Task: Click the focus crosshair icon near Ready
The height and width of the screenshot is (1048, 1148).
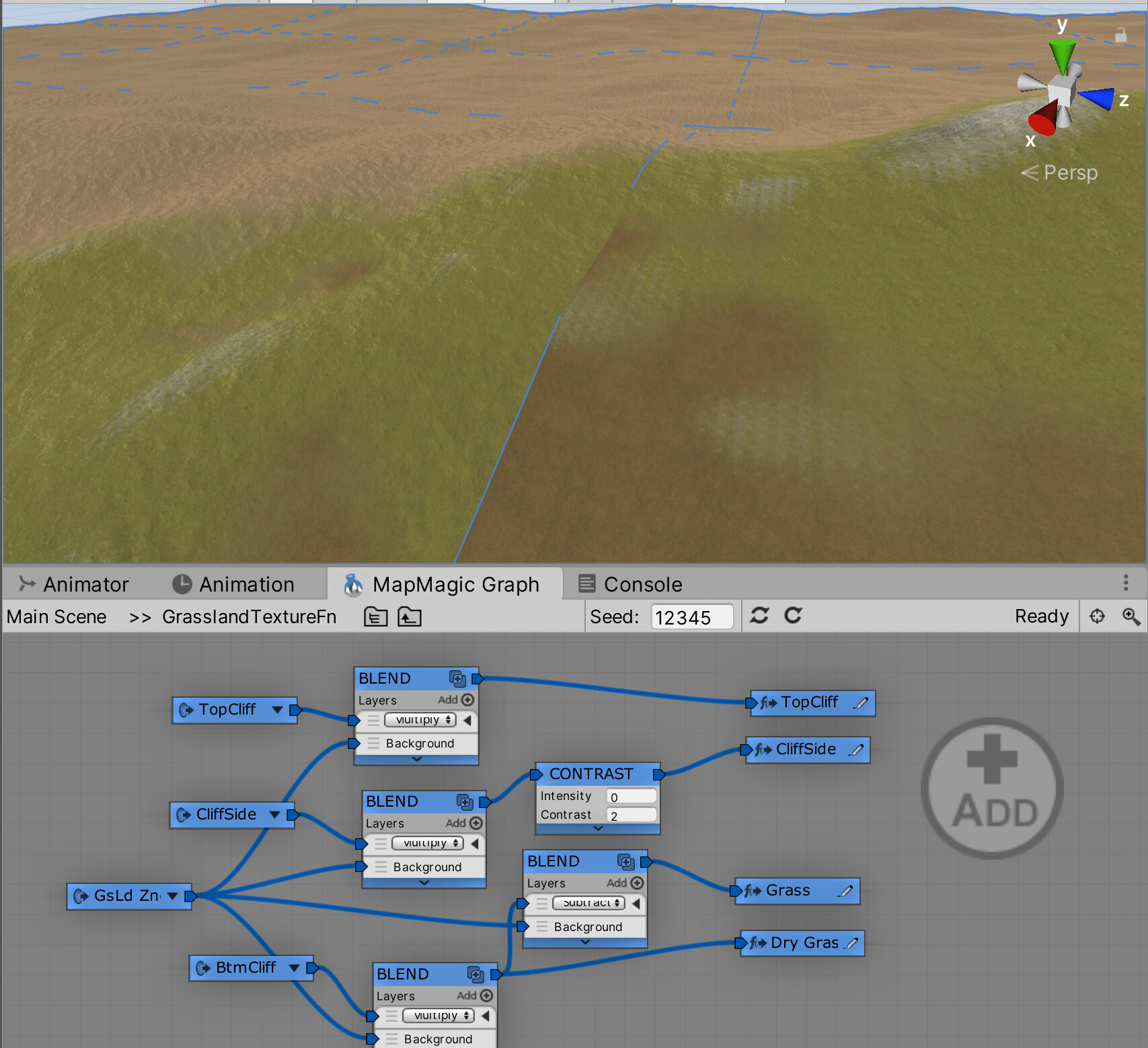Action: 1097,616
